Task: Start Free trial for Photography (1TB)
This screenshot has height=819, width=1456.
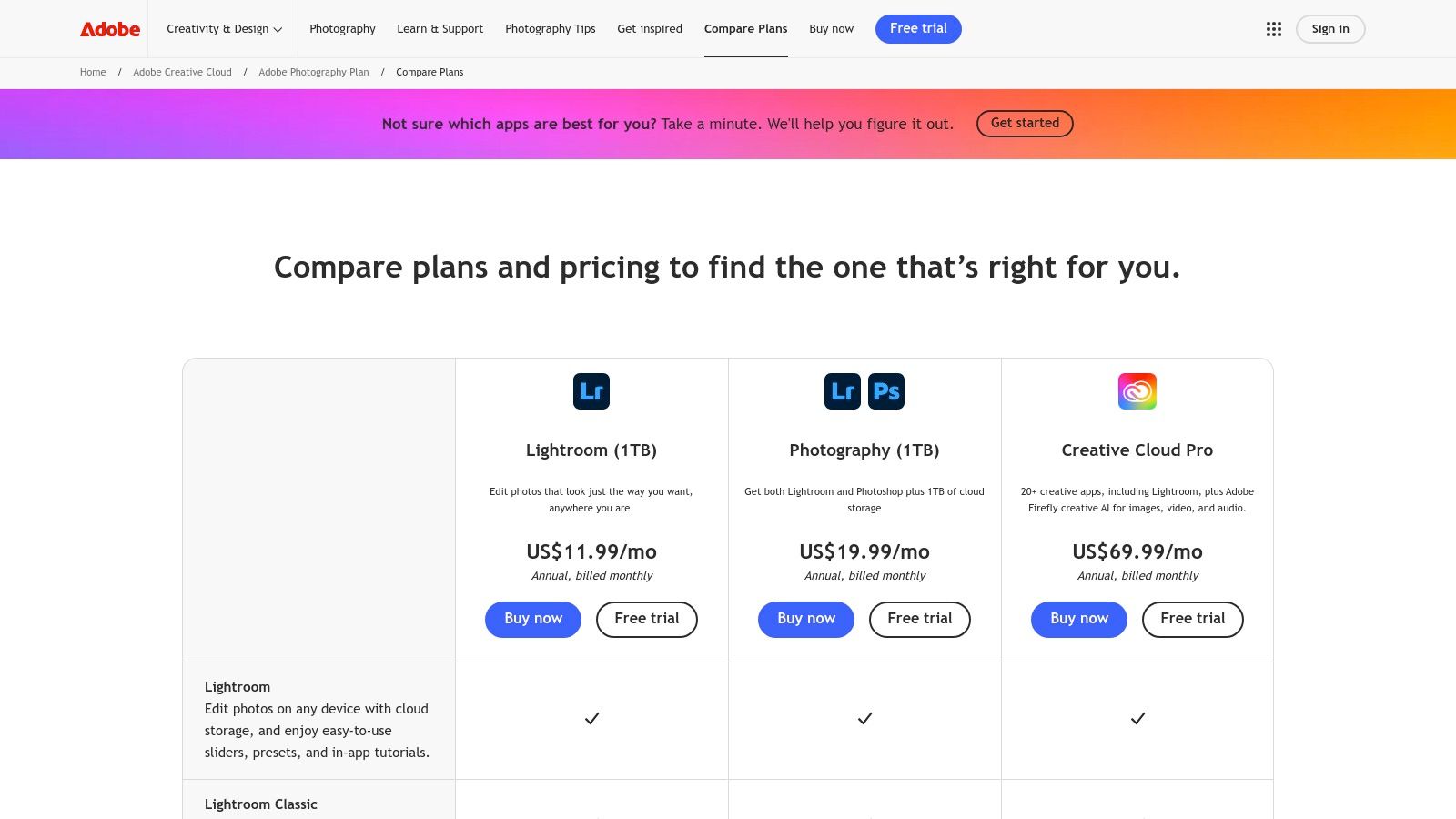Action: (919, 619)
